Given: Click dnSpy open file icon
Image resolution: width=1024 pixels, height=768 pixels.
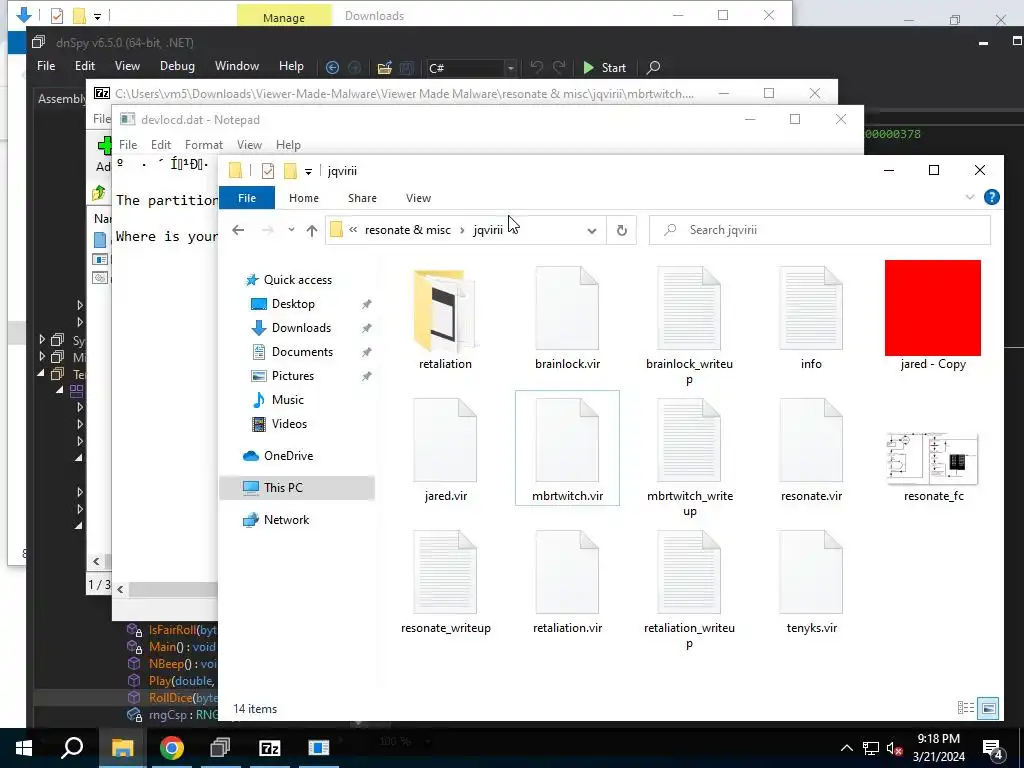Looking at the screenshot, I should (x=385, y=67).
